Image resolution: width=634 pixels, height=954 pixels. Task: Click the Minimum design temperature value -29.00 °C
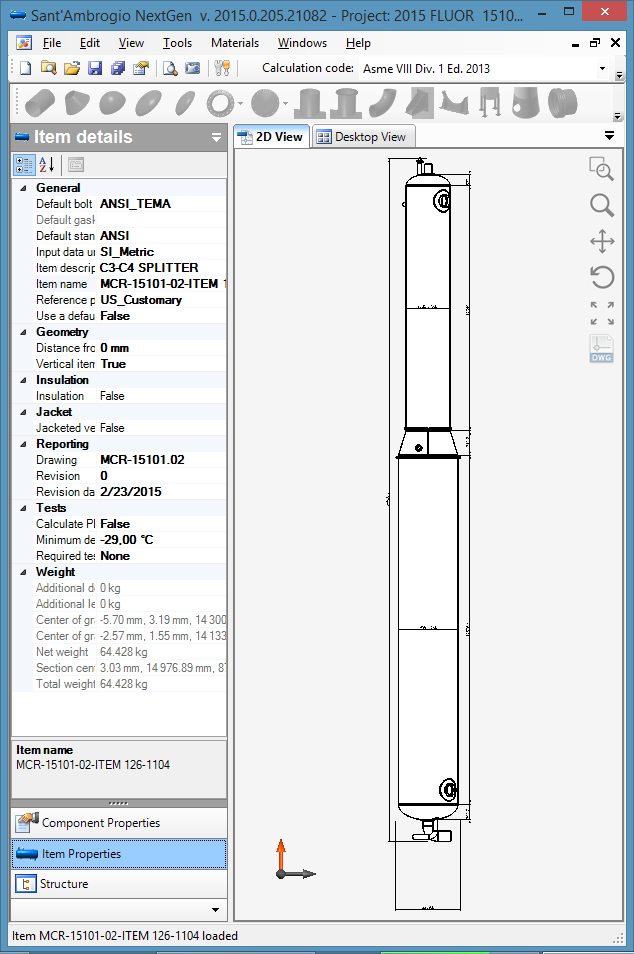(x=127, y=540)
